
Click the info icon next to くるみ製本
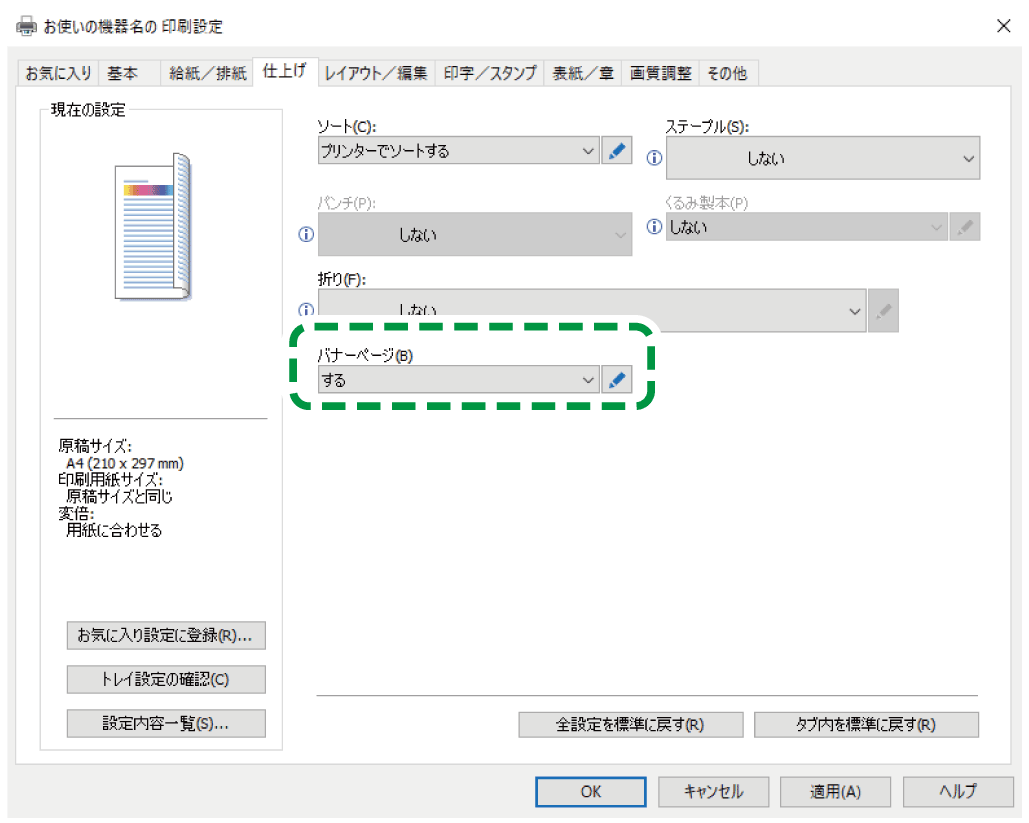click(x=653, y=226)
